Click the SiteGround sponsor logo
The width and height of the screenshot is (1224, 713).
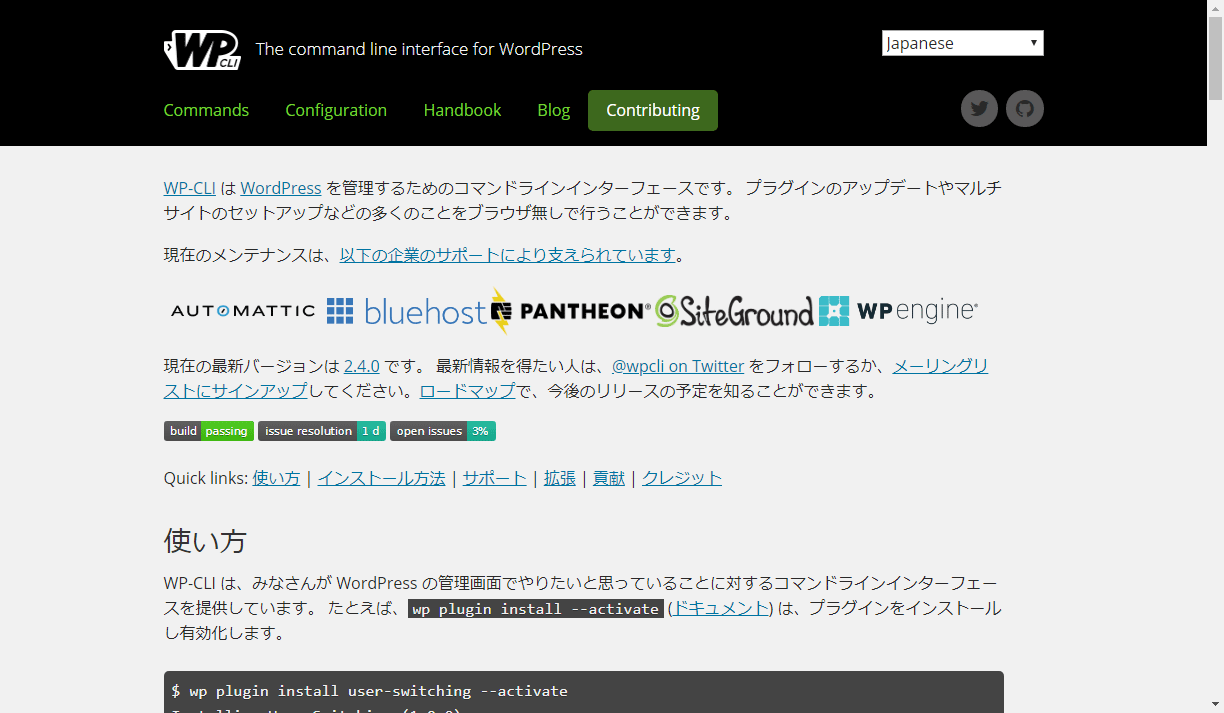click(x=734, y=311)
